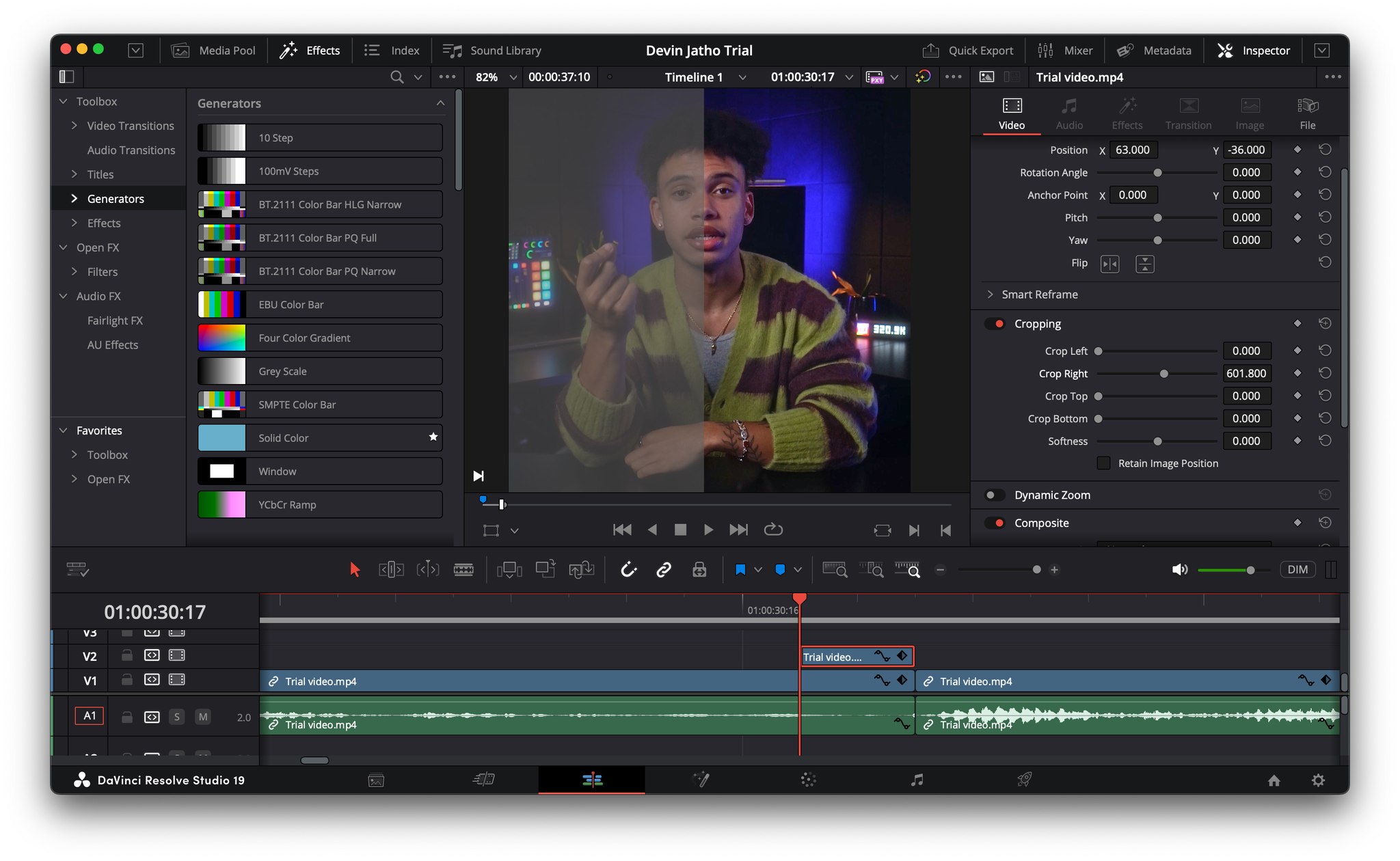The width and height of the screenshot is (1400, 861).
Task: Activate Dynamic Trim Mode tool
Action: 428,569
